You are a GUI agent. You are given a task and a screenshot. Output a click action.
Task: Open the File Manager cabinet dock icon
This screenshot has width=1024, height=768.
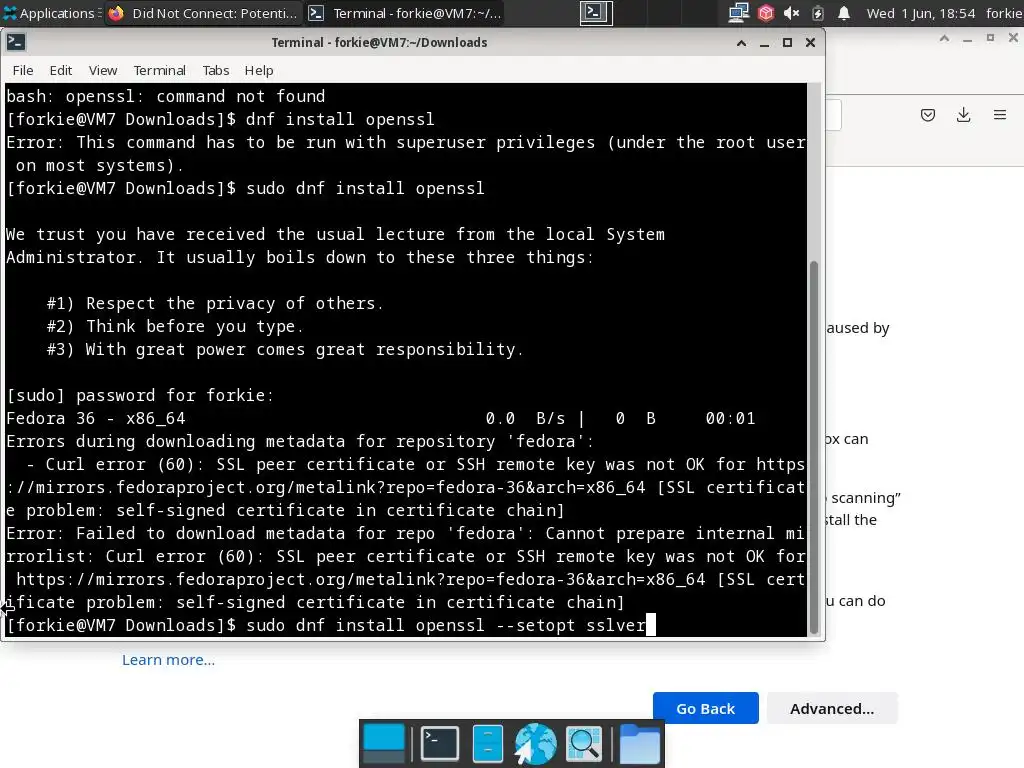pyautogui.click(x=487, y=743)
